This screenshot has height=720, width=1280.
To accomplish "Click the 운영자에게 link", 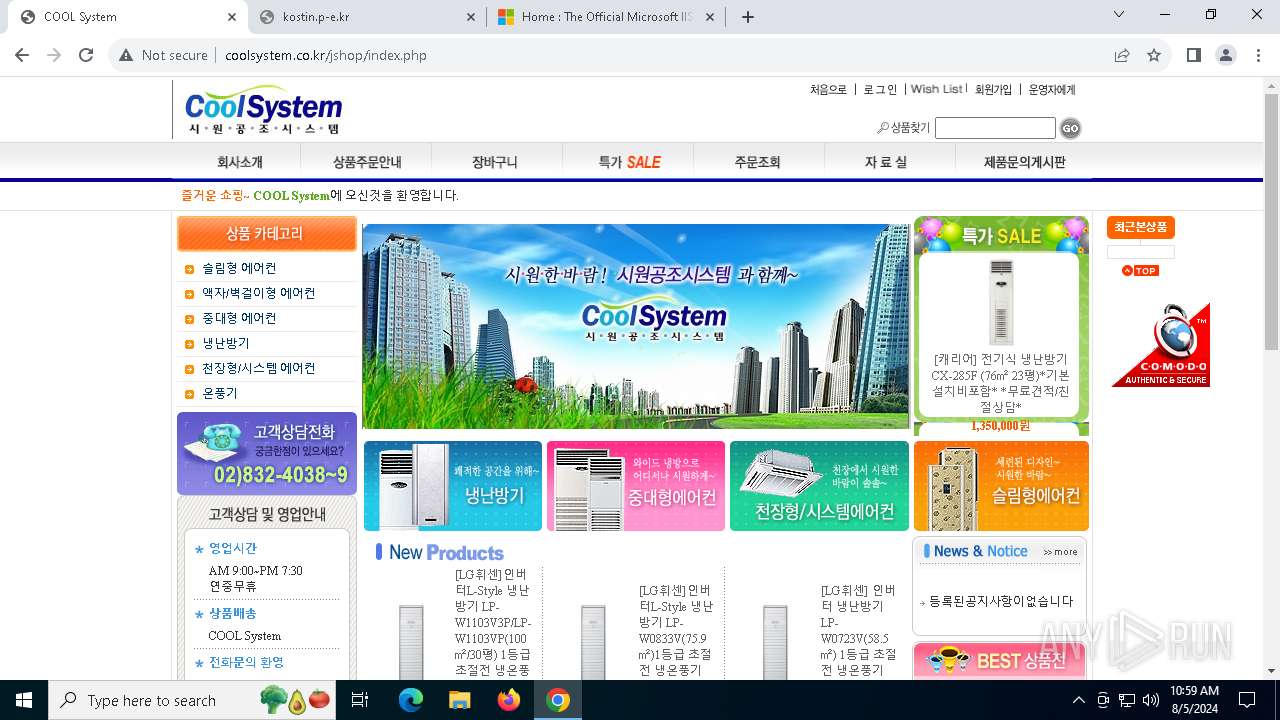I will (1052, 89).
